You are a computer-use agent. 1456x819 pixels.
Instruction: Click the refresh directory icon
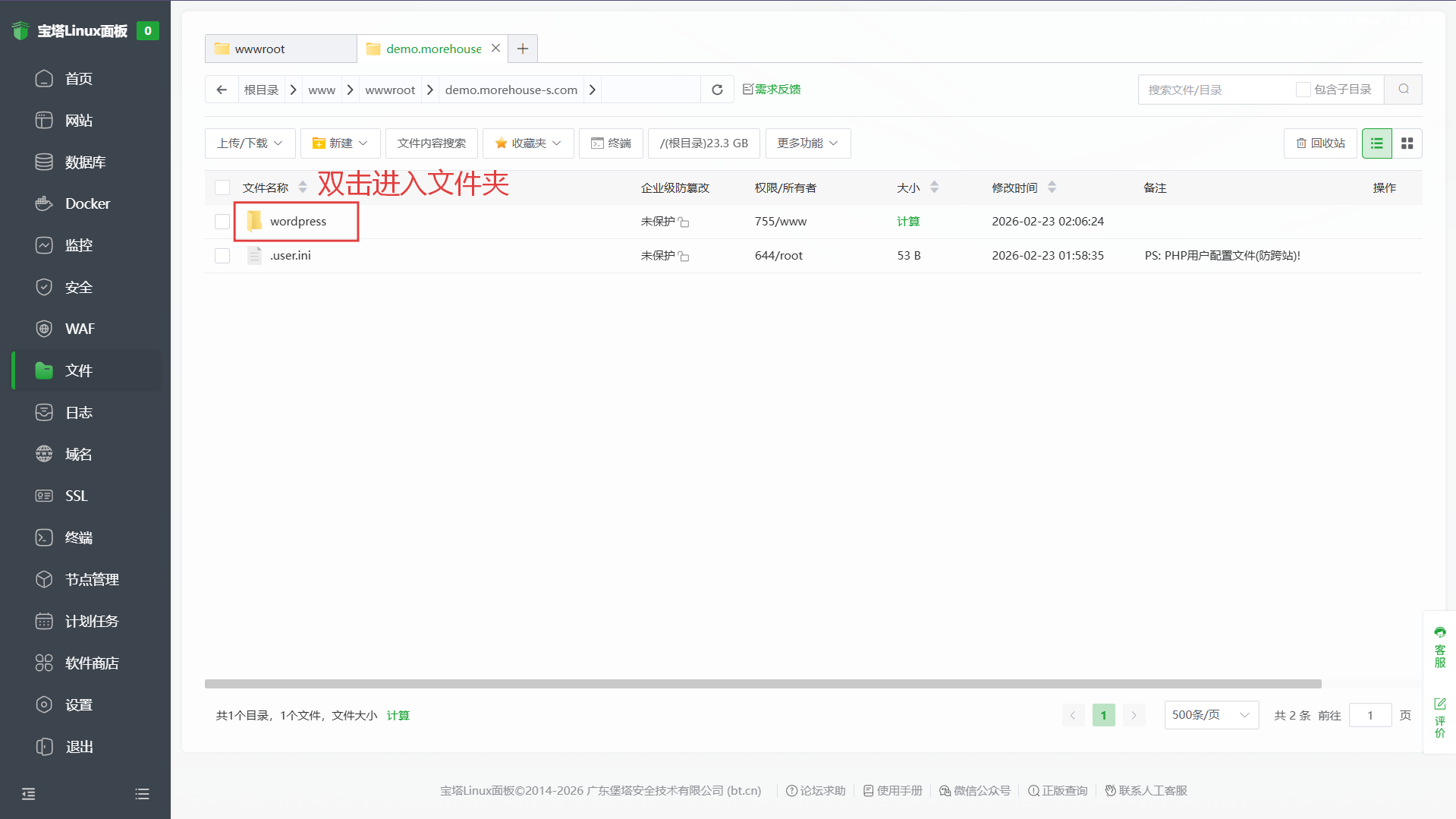coord(717,90)
